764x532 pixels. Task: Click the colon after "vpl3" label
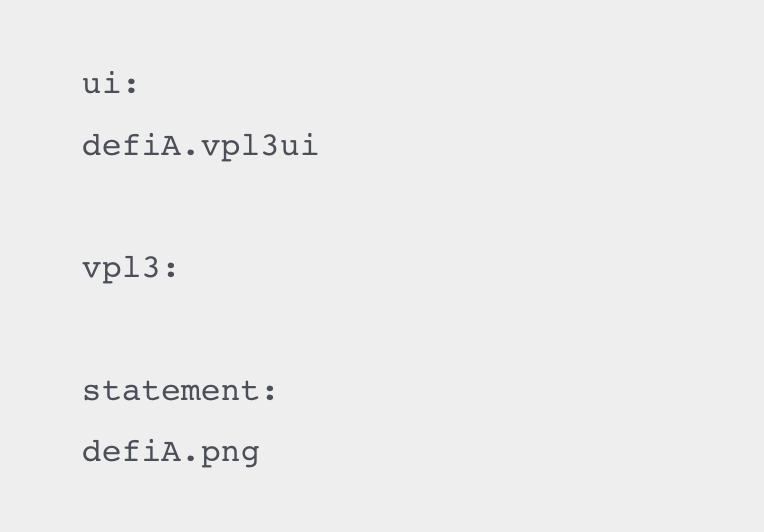[x=171, y=269]
